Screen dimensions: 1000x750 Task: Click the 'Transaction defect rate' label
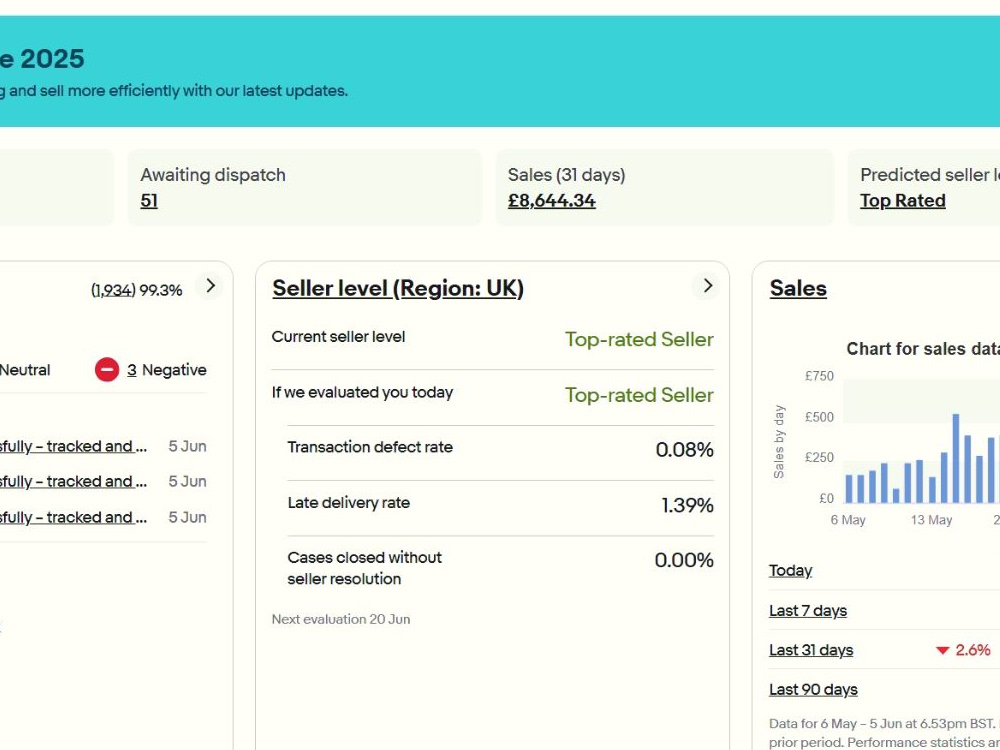[370, 447]
